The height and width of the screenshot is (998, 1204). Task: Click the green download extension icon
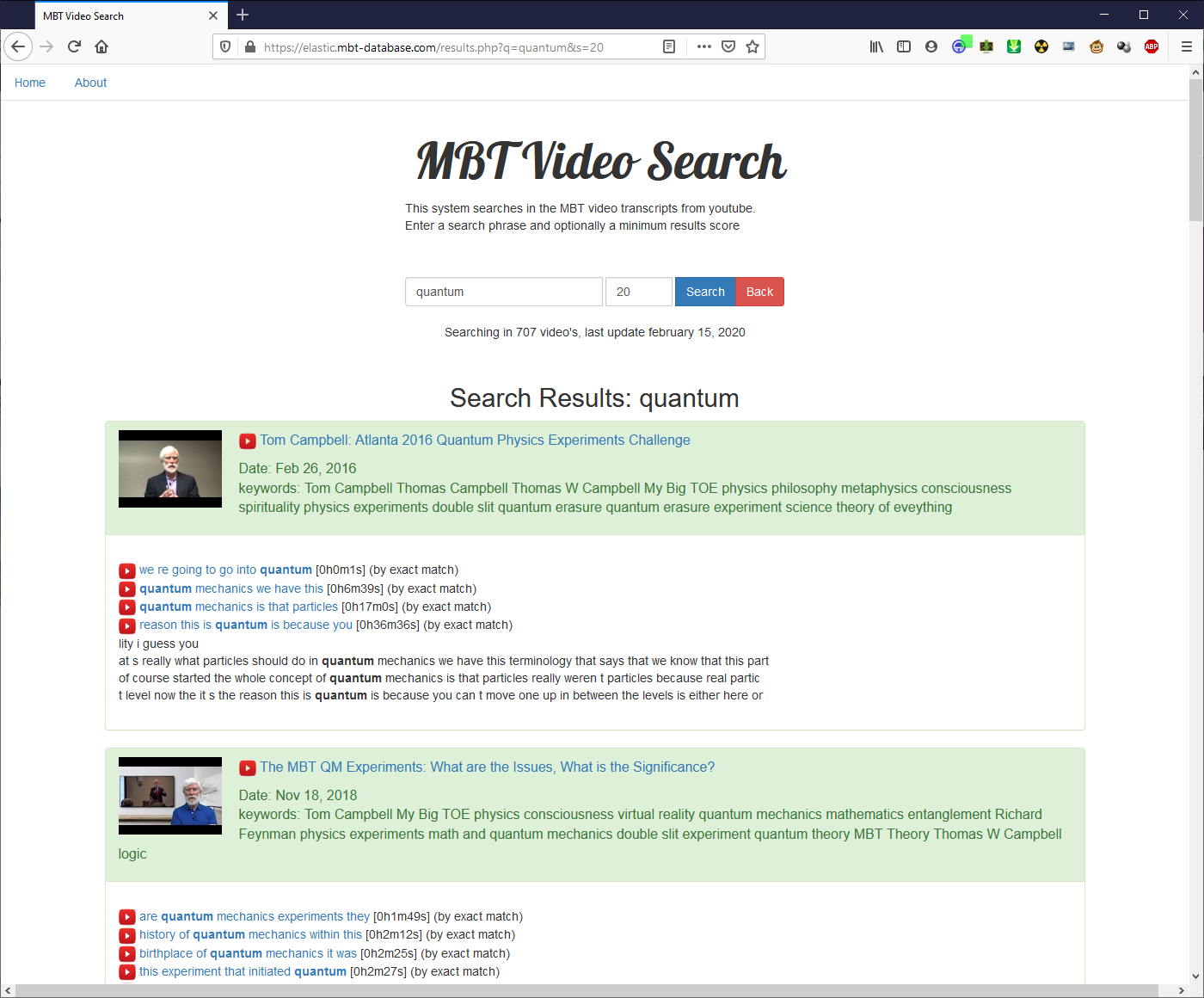pos(1014,46)
